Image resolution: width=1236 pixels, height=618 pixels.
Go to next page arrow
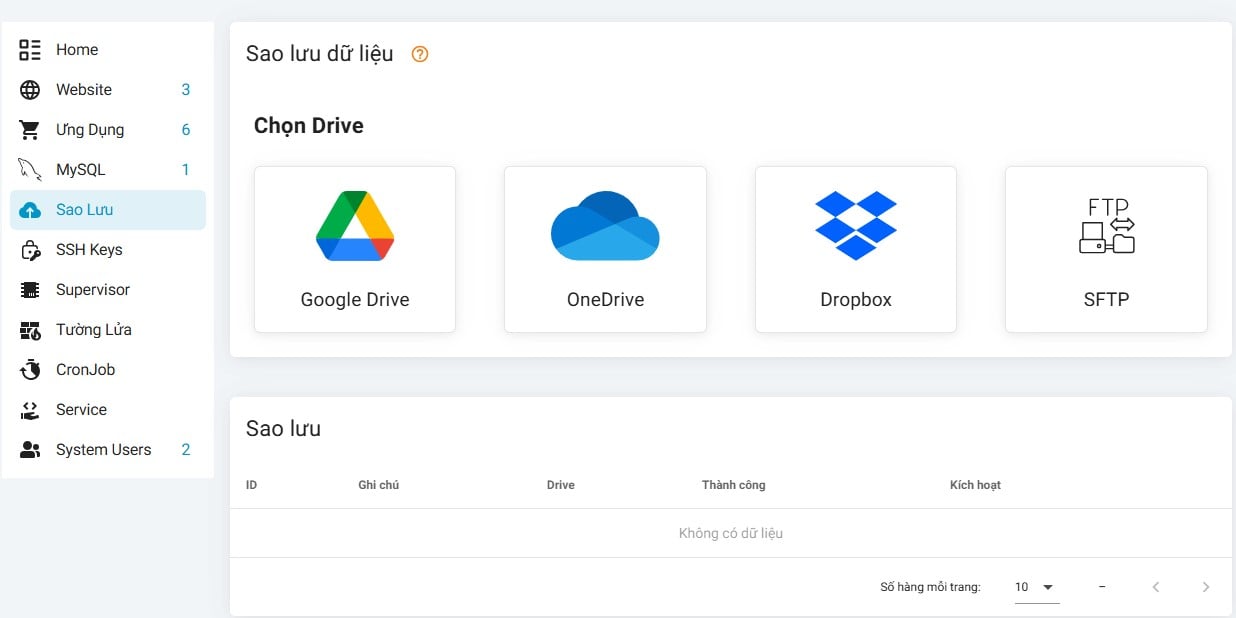[1206, 587]
